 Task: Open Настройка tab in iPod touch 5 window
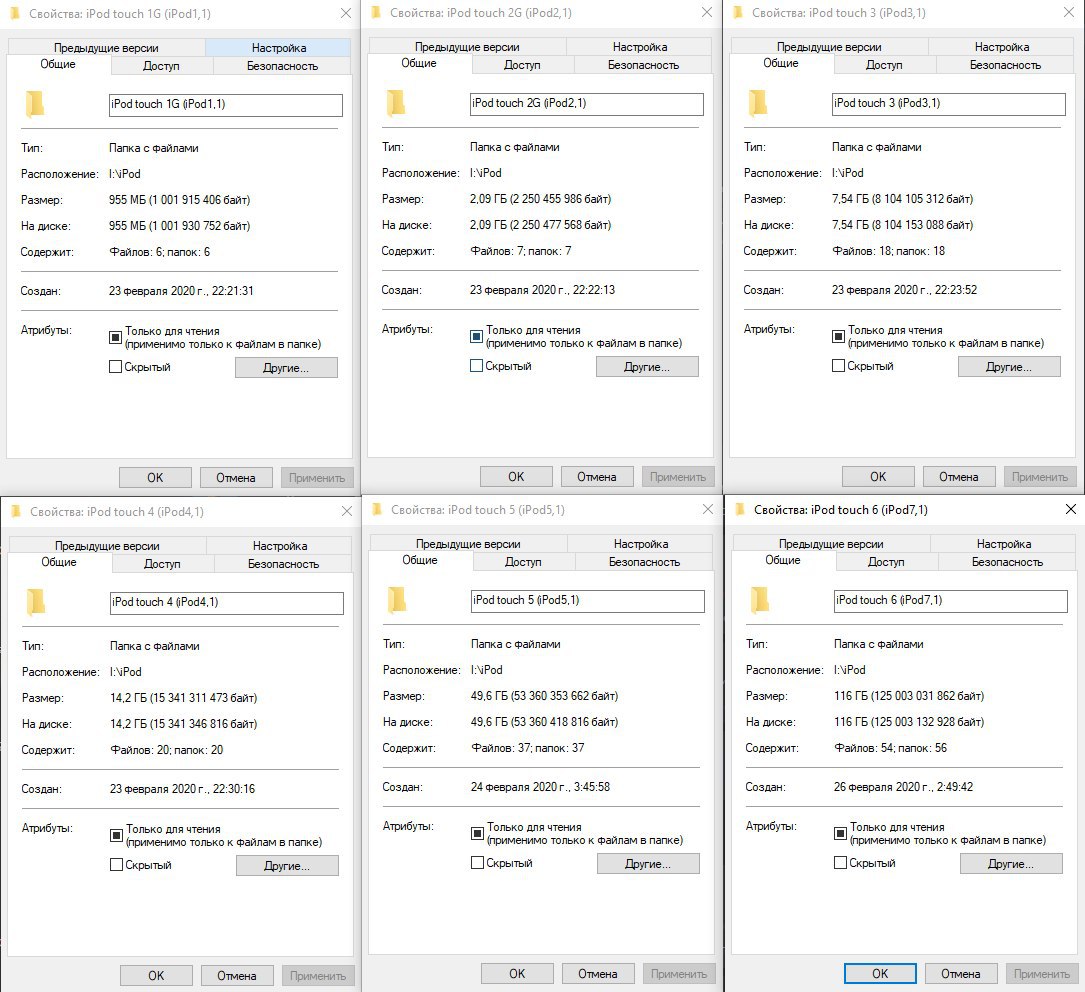click(640, 544)
